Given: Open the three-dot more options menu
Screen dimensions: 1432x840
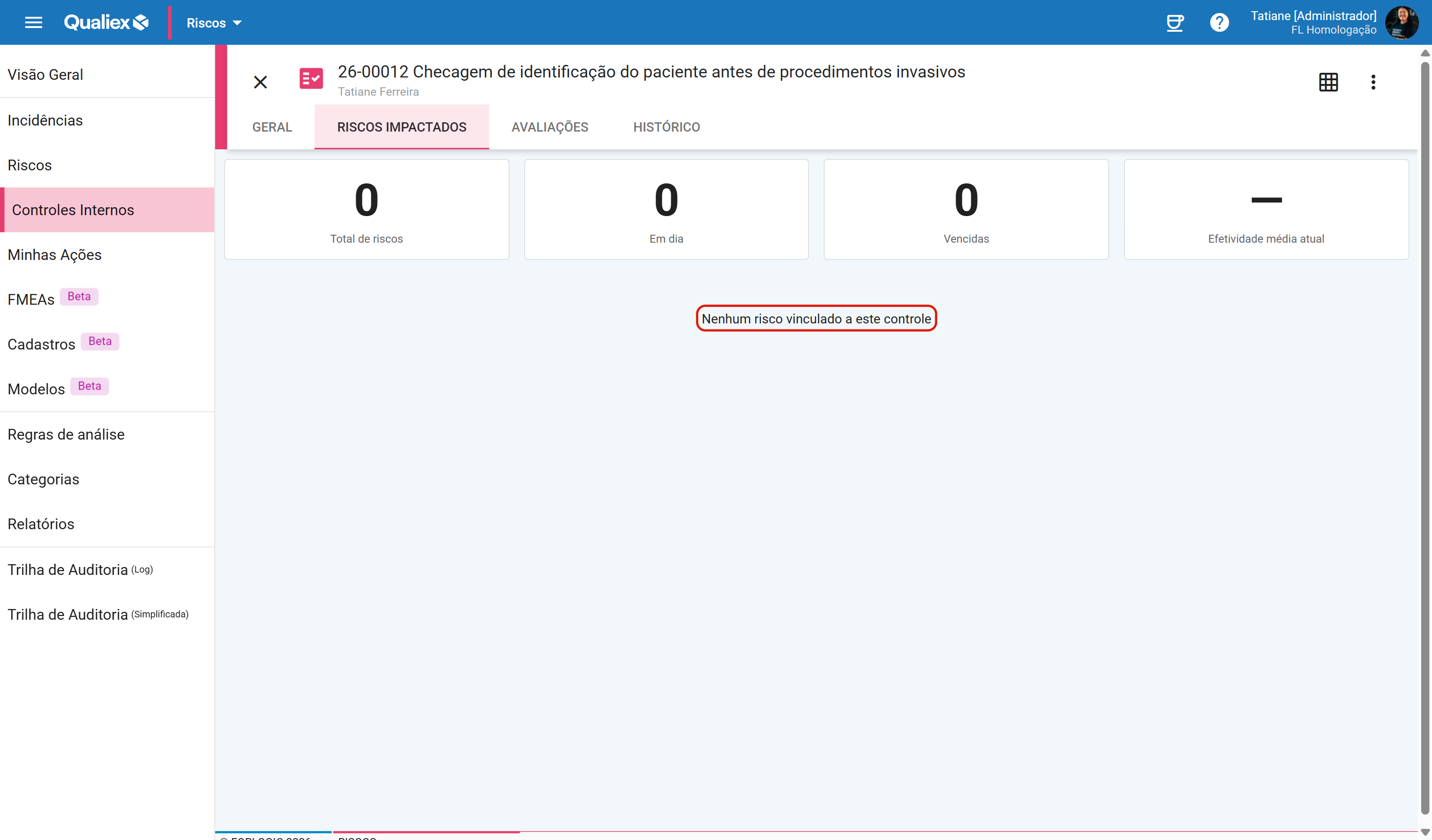Looking at the screenshot, I should (x=1373, y=82).
